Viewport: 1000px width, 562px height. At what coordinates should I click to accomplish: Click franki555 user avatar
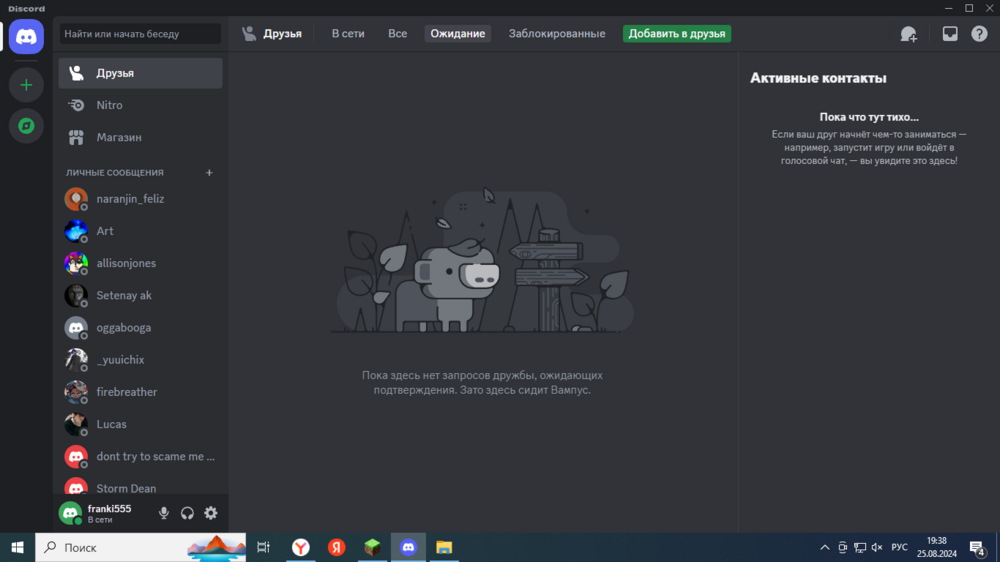click(70, 513)
